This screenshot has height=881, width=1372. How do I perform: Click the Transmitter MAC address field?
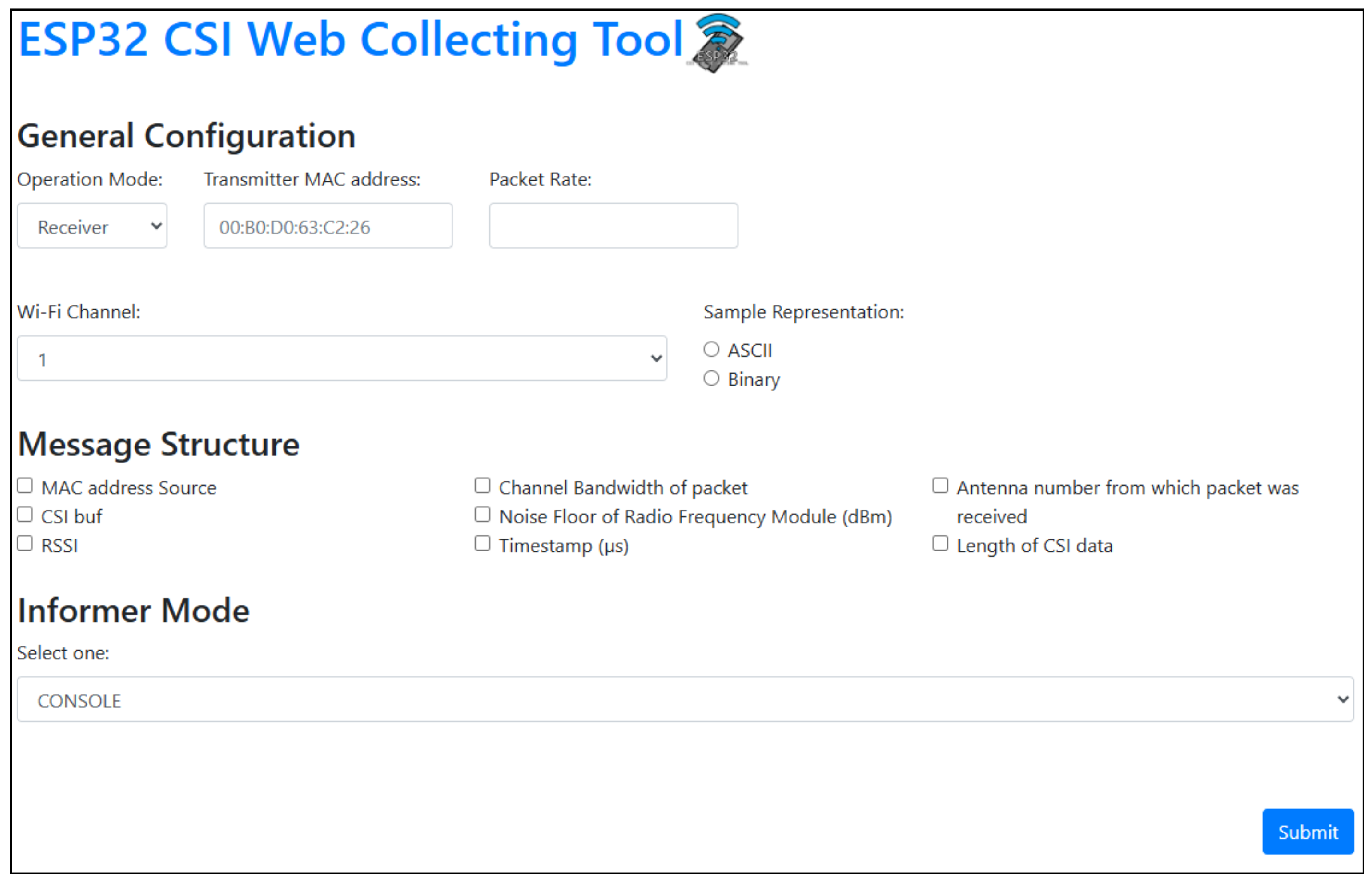[327, 226]
